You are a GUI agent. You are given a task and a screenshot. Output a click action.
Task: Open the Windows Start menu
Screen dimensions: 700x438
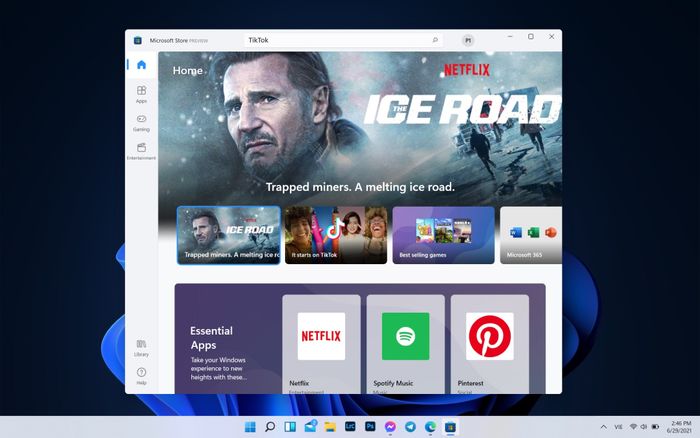(x=250, y=427)
